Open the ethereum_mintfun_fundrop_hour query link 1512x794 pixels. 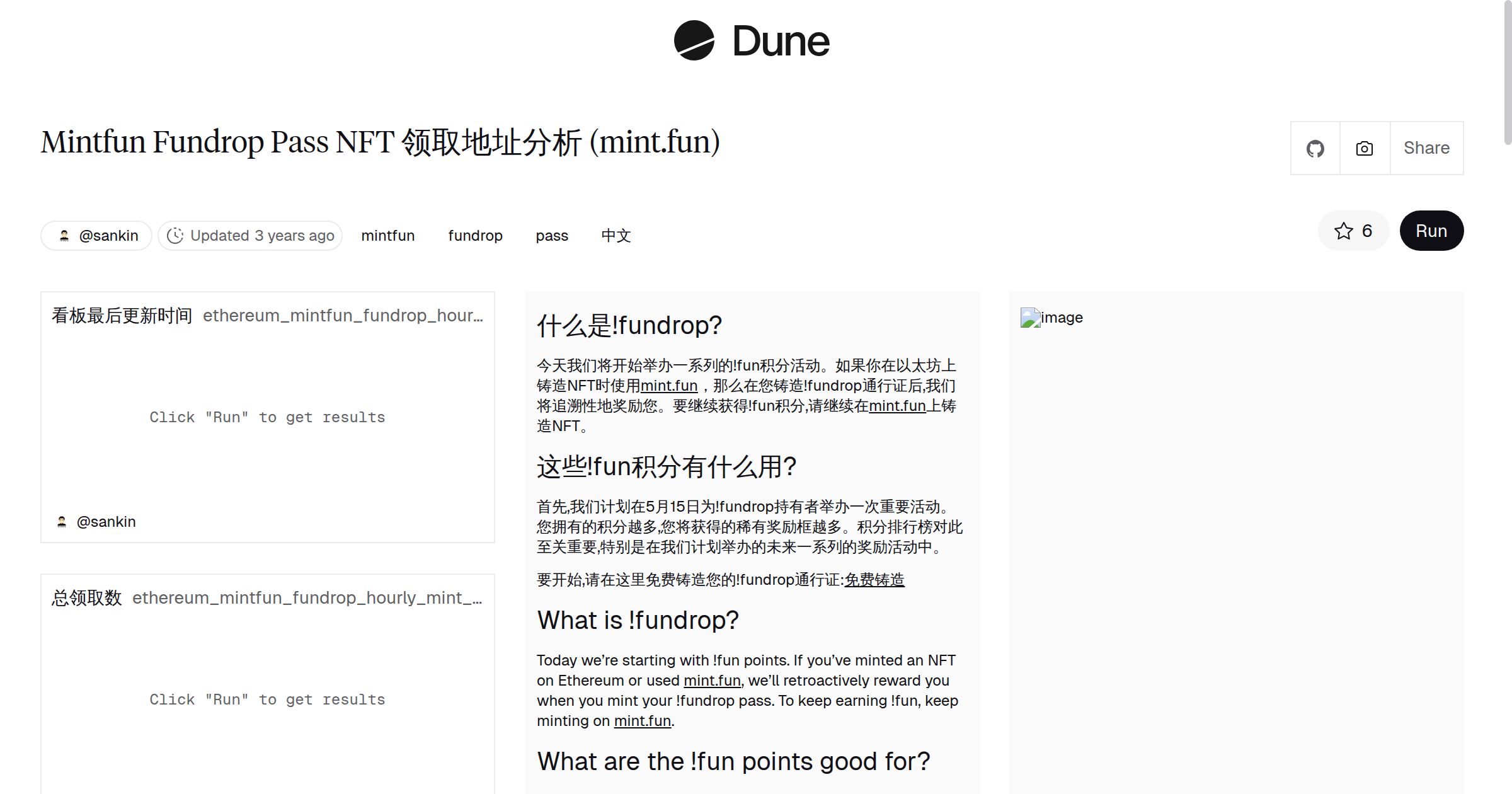(x=343, y=314)
